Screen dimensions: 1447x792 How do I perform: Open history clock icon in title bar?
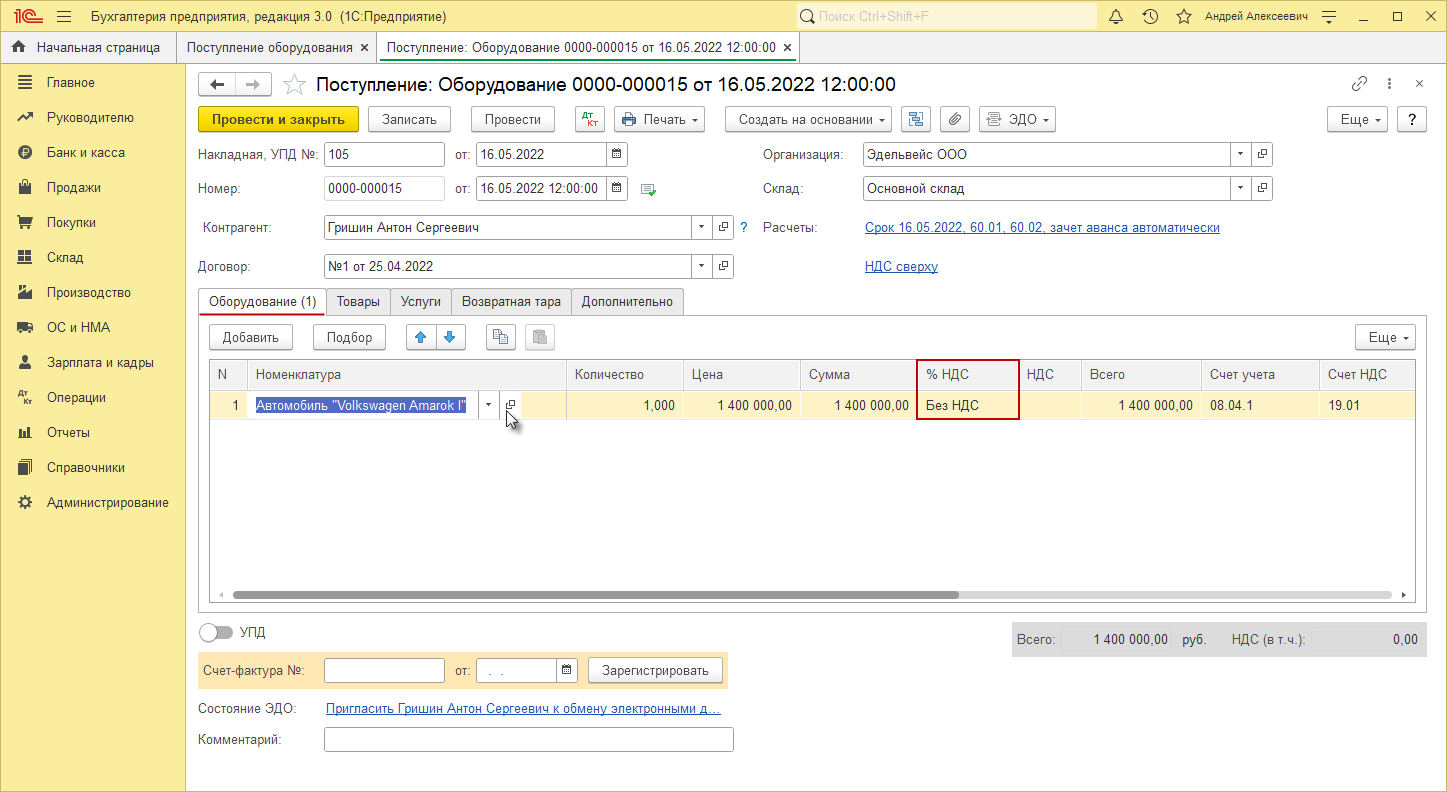coord(1150,17)
